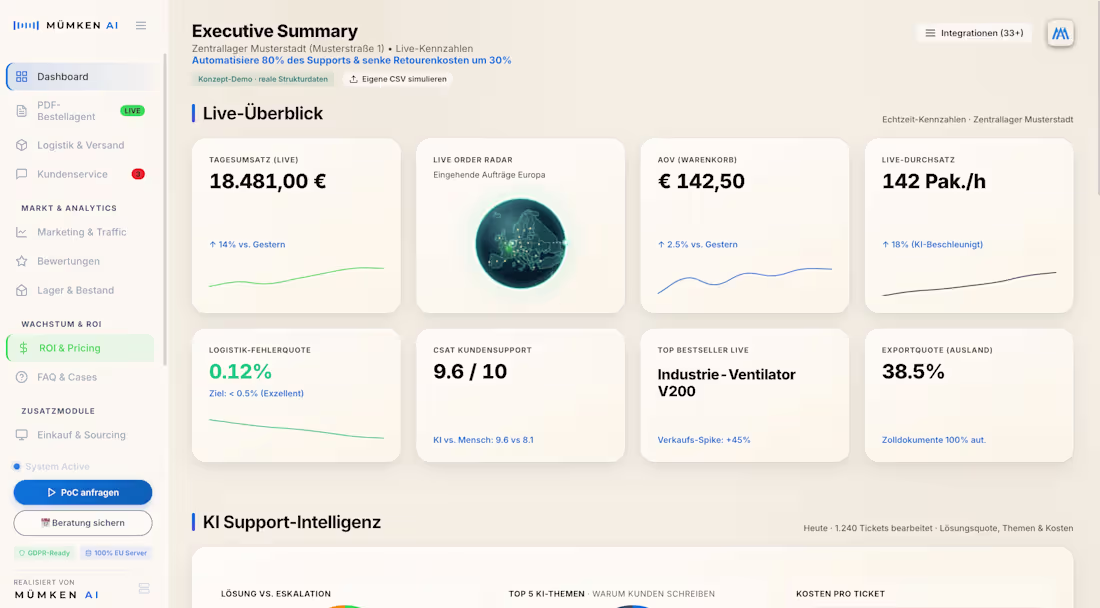Click the Einkauf & Sourcing monitor icon
The width and height of the screenshot is (1100, 608).
pyautogui.click(x=22, y=435)
